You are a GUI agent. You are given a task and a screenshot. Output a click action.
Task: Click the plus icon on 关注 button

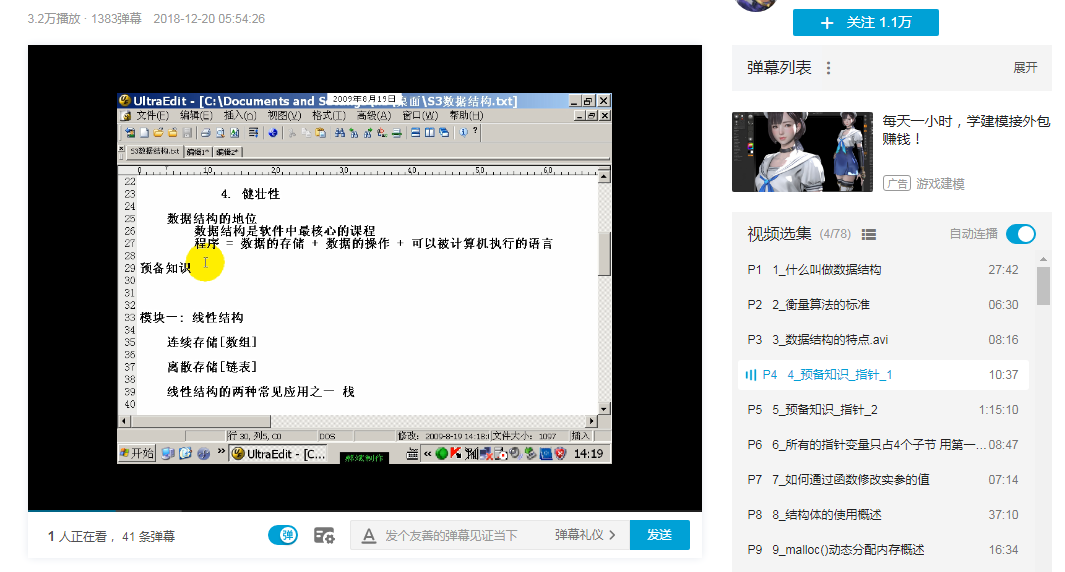[827, 23]
